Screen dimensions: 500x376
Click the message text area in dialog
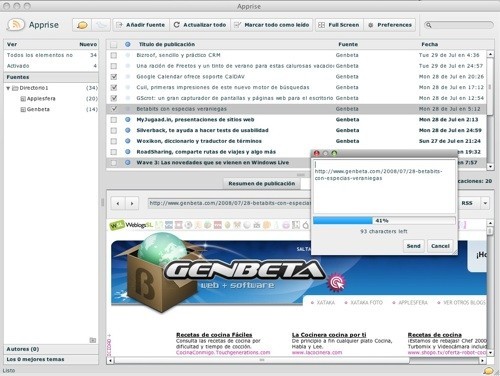384,187
